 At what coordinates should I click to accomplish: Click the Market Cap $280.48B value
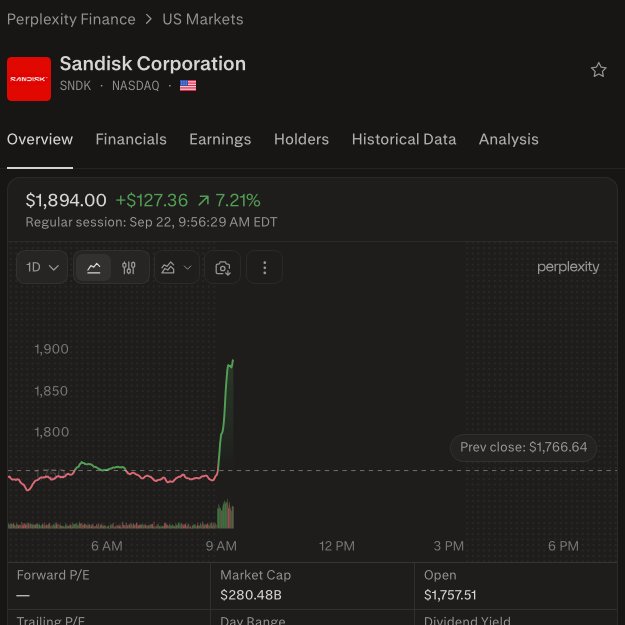pos(251,595)
